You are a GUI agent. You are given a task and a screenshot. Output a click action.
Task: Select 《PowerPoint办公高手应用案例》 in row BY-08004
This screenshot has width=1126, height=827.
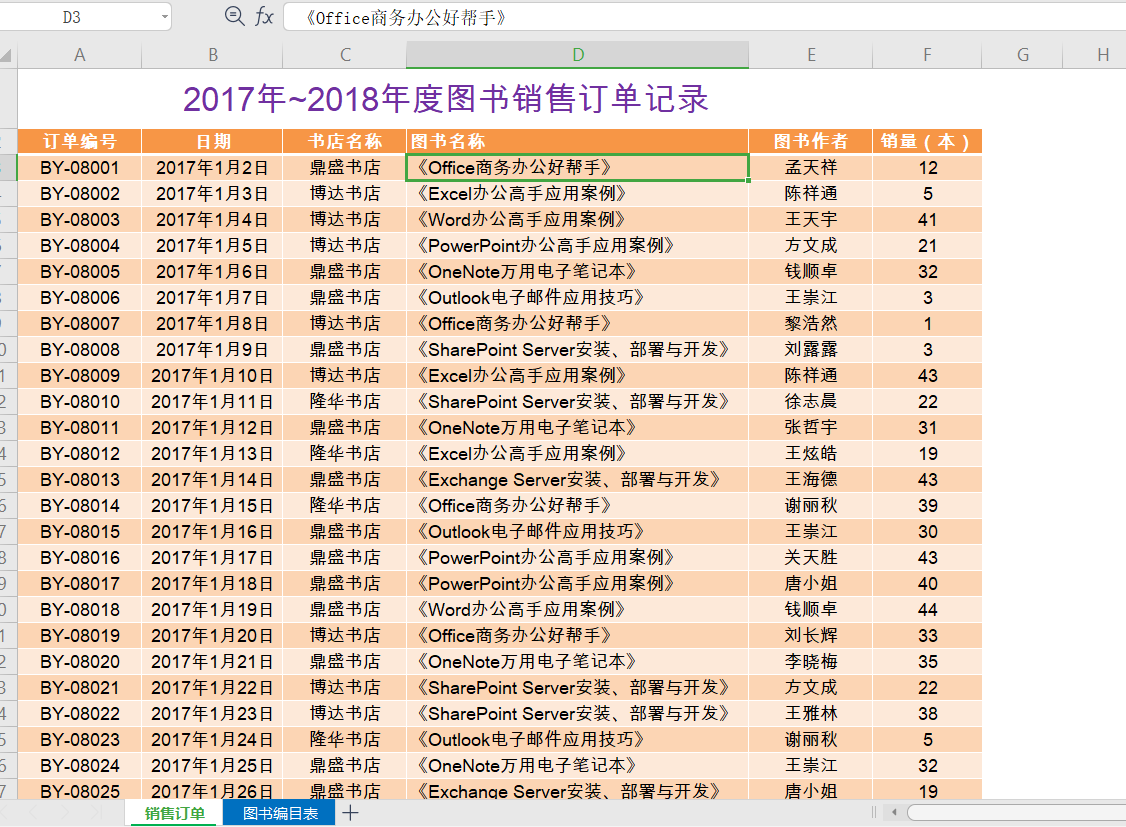coord(577,246)
